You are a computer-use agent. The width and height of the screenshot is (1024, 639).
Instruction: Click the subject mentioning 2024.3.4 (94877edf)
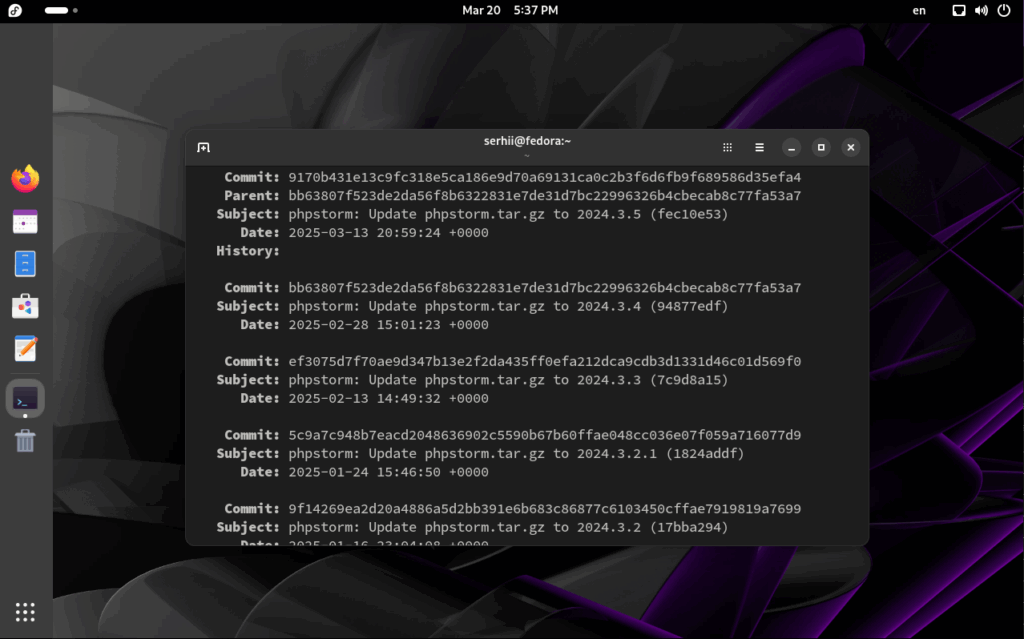508,306
